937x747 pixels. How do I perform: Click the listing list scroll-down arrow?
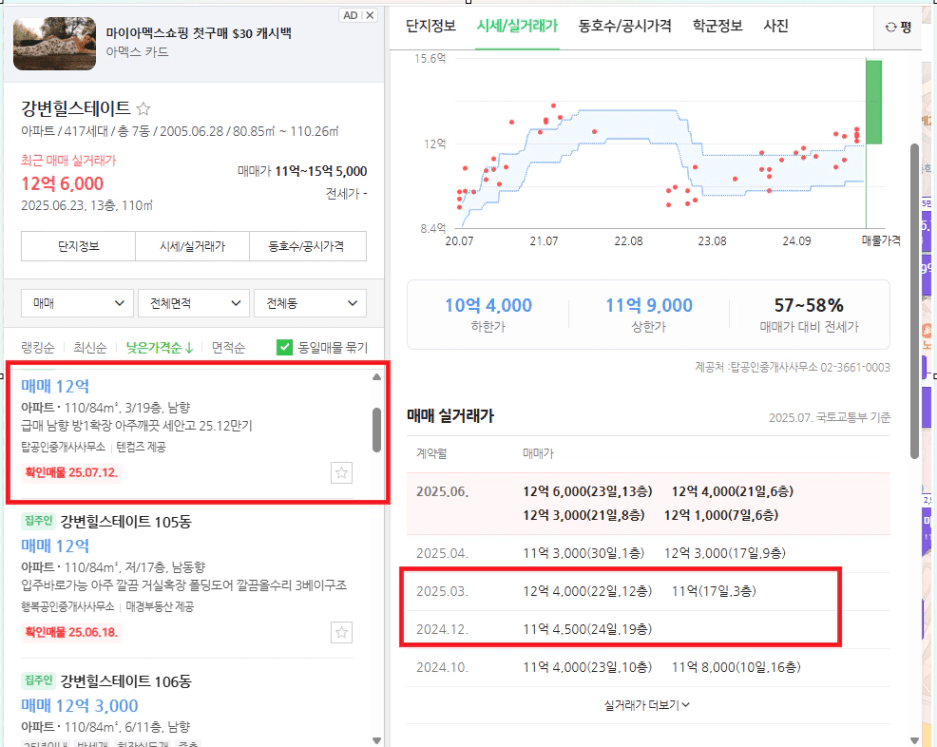coord(376,740)
